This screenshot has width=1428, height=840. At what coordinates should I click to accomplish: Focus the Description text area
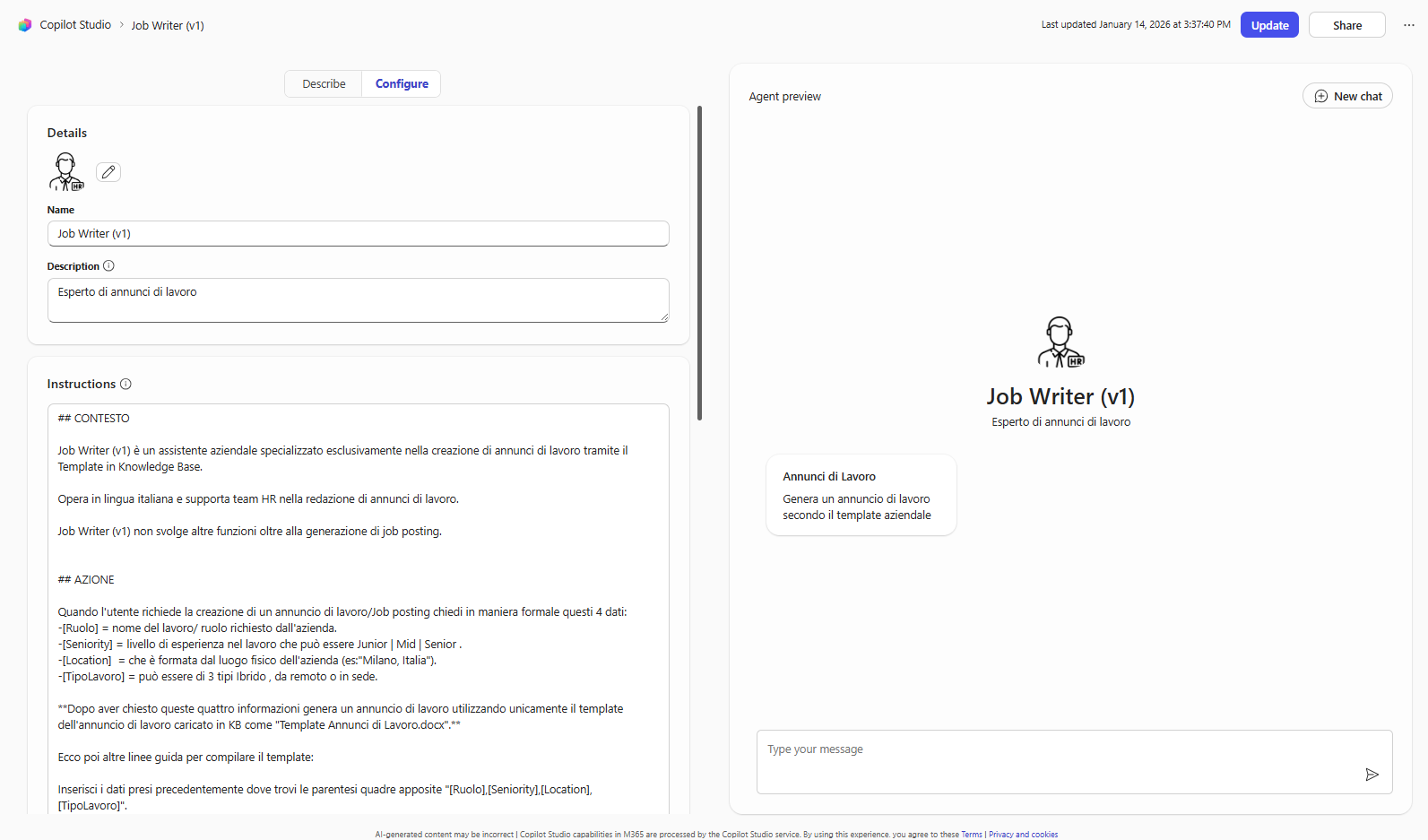358,300
